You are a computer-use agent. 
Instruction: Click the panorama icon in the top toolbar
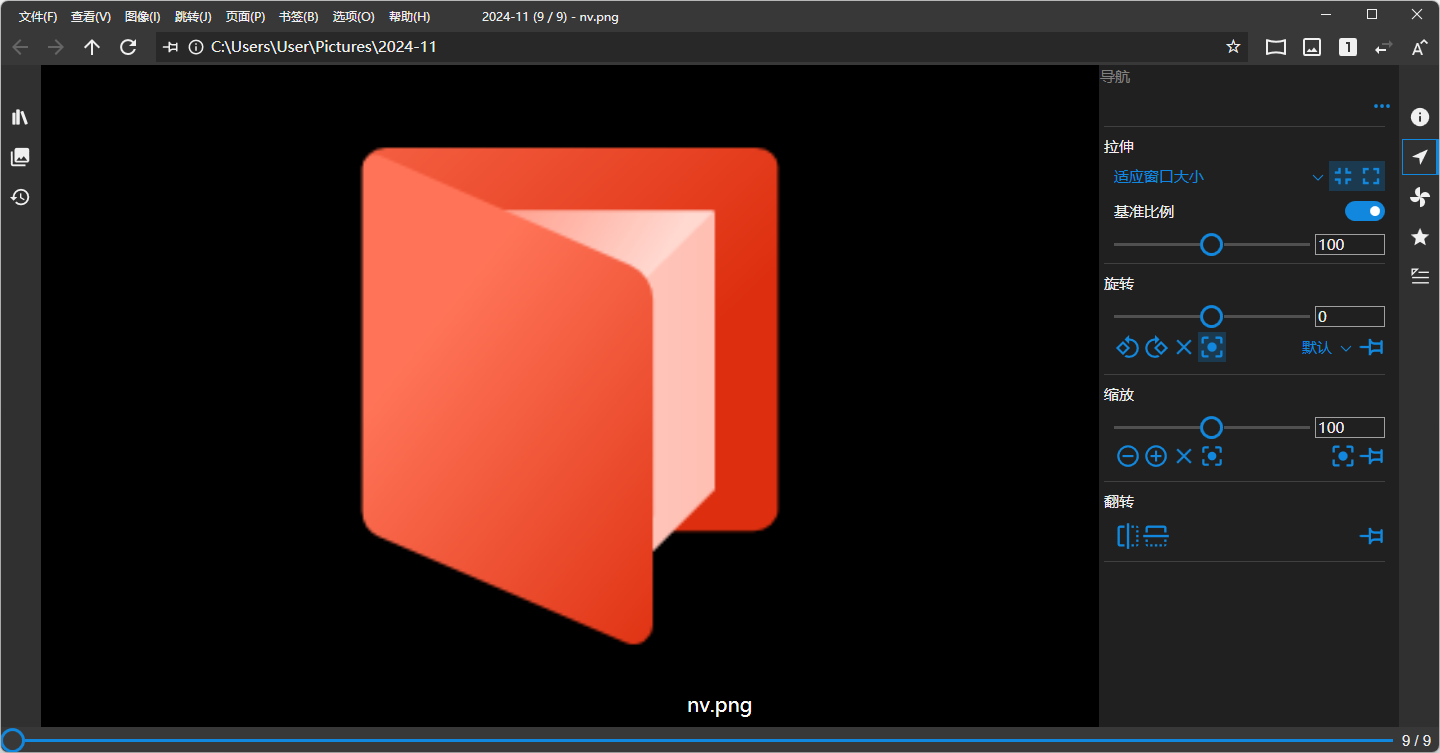[x=1276, y=47]
